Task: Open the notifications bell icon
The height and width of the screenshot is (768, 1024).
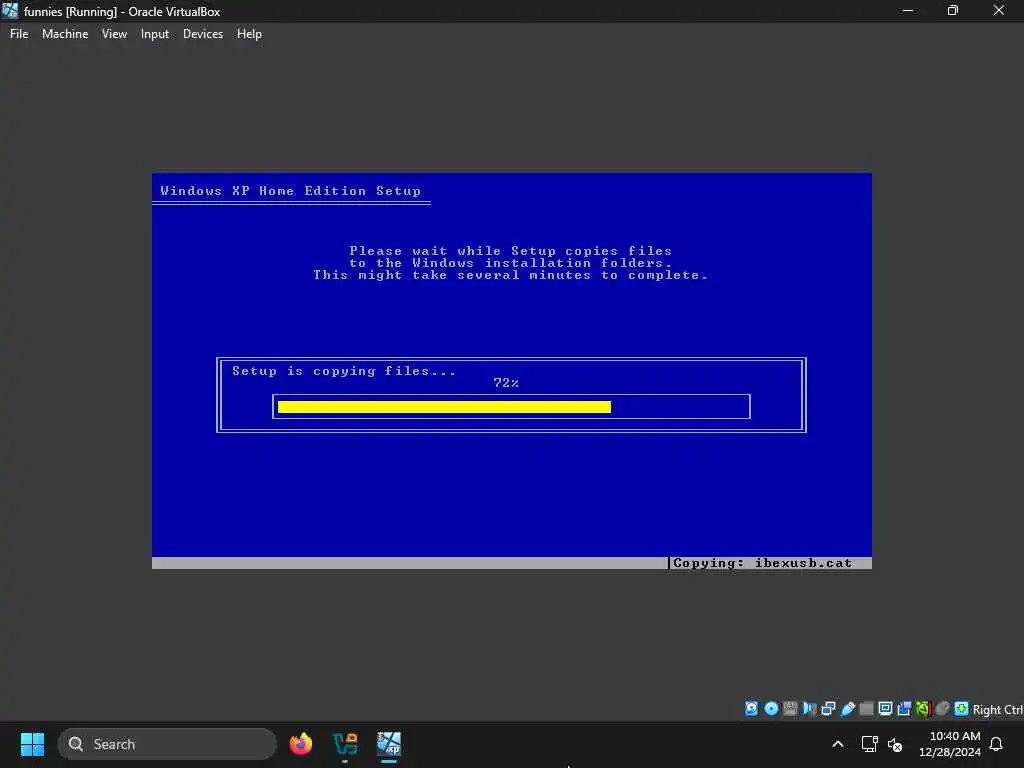Action: (x=997, y=744)
